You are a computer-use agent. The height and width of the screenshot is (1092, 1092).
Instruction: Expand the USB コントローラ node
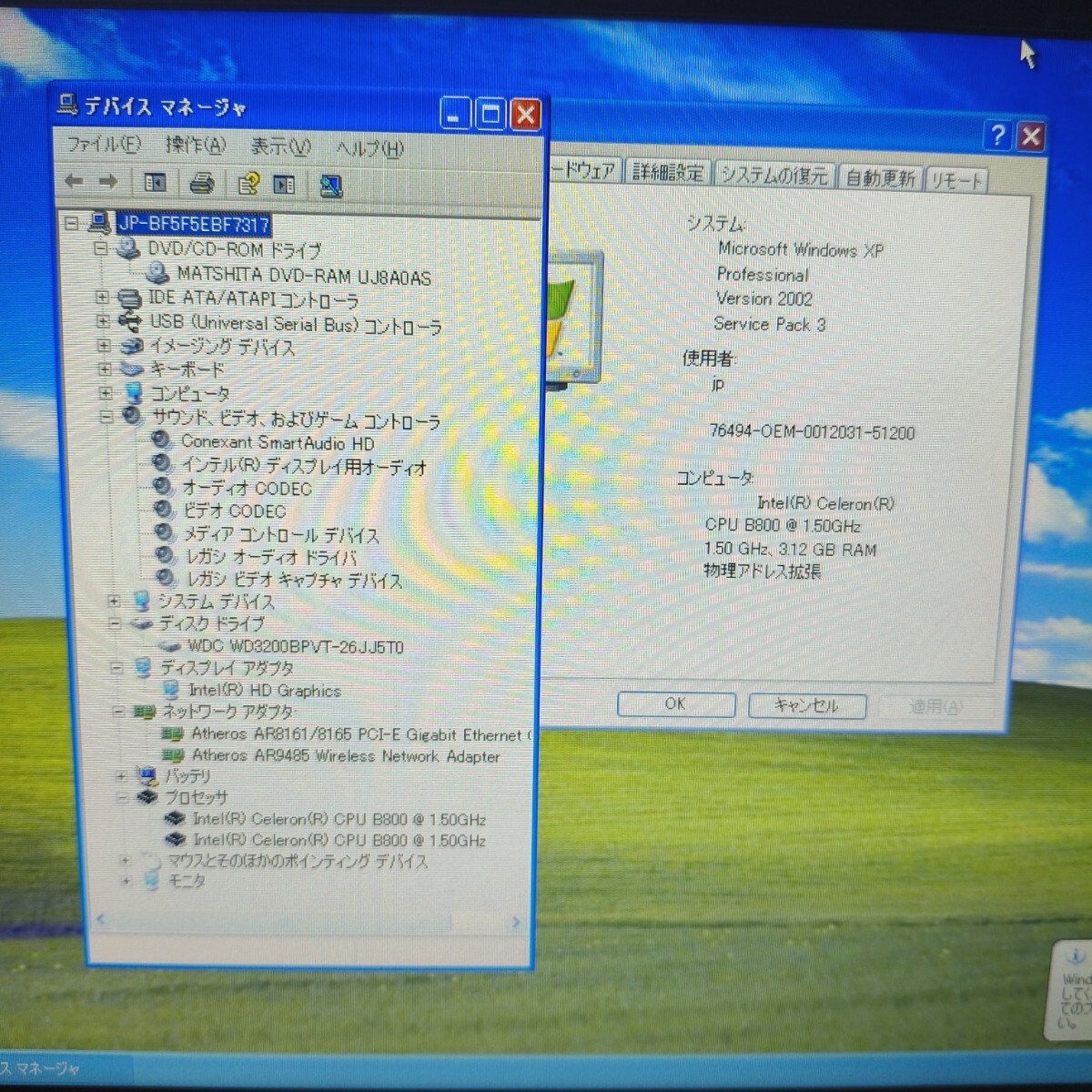103,321
